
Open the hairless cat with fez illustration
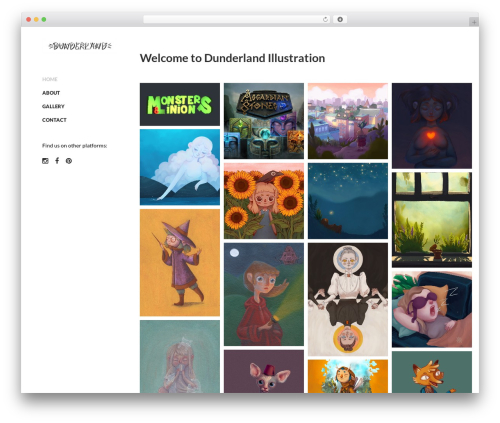(x=264, y=371)
